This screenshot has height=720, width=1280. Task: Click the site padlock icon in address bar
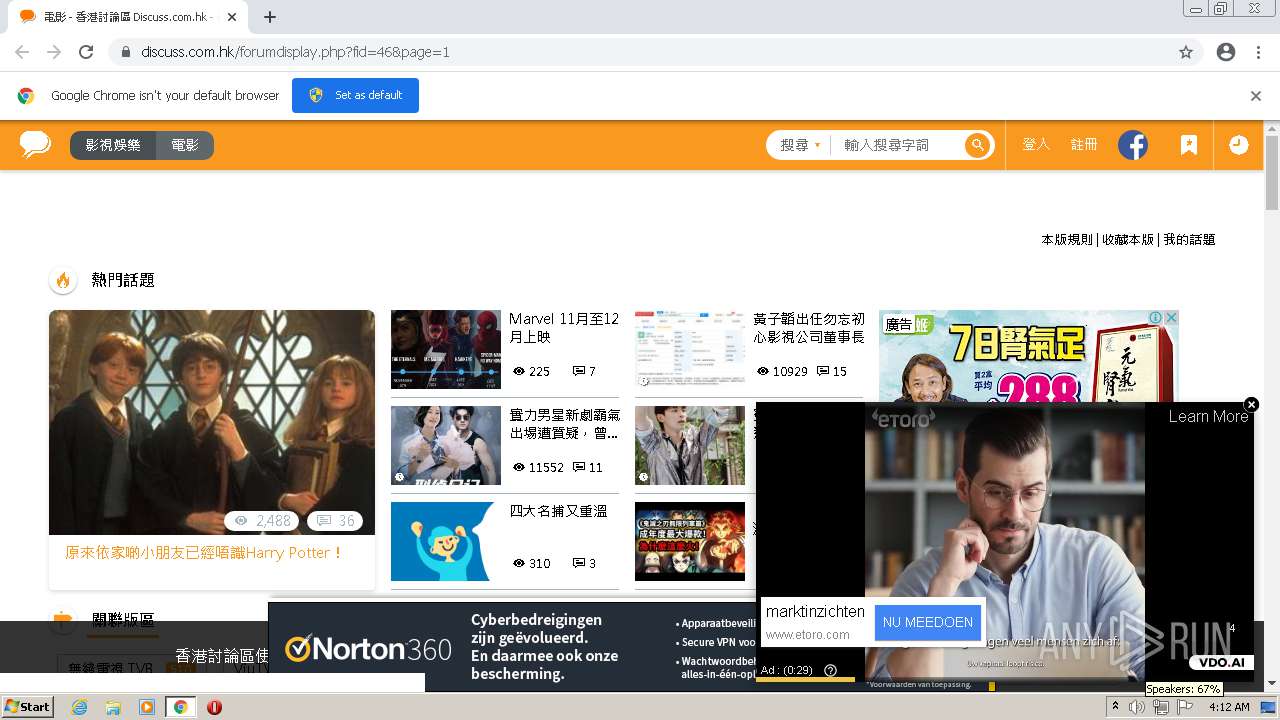(x=126, y=52)
